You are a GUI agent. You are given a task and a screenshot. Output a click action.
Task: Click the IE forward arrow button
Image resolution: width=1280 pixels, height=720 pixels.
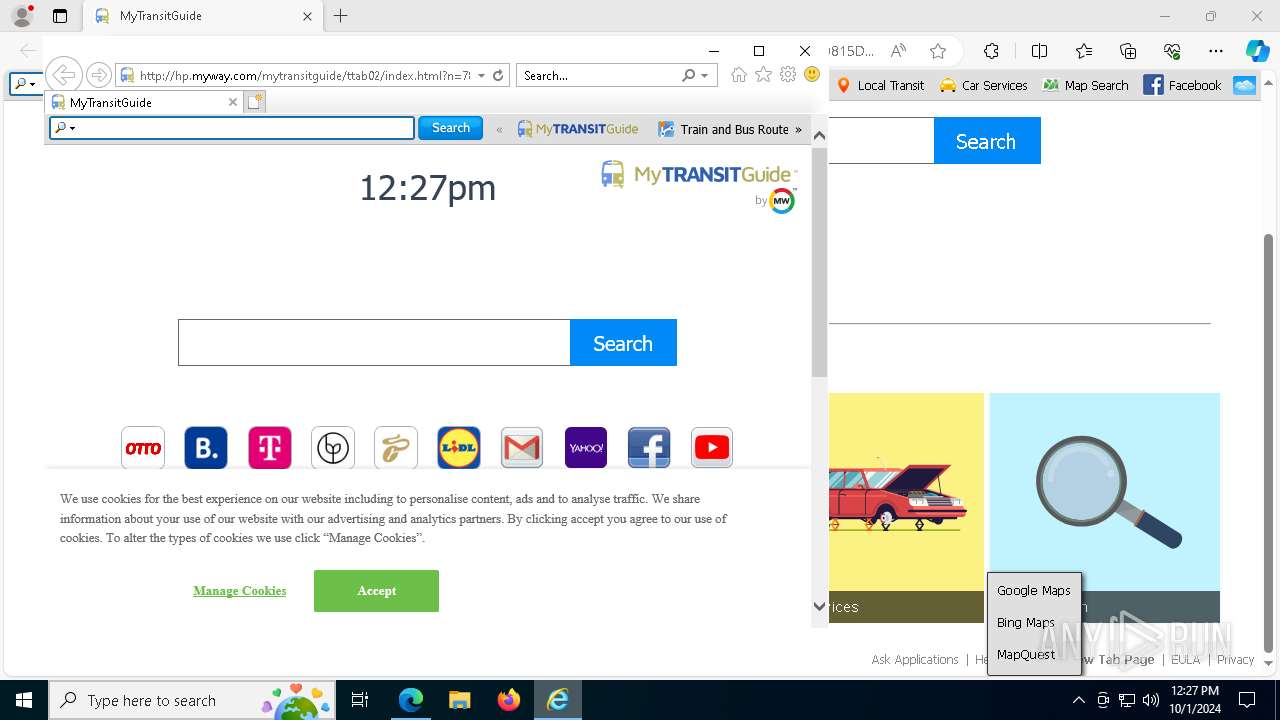tap(98, 75)
